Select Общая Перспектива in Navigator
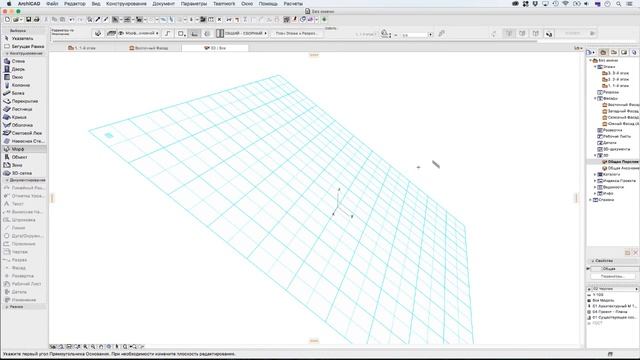Image resolution: width=640 pixels, height=360 pixels. (x=622, y=162)
